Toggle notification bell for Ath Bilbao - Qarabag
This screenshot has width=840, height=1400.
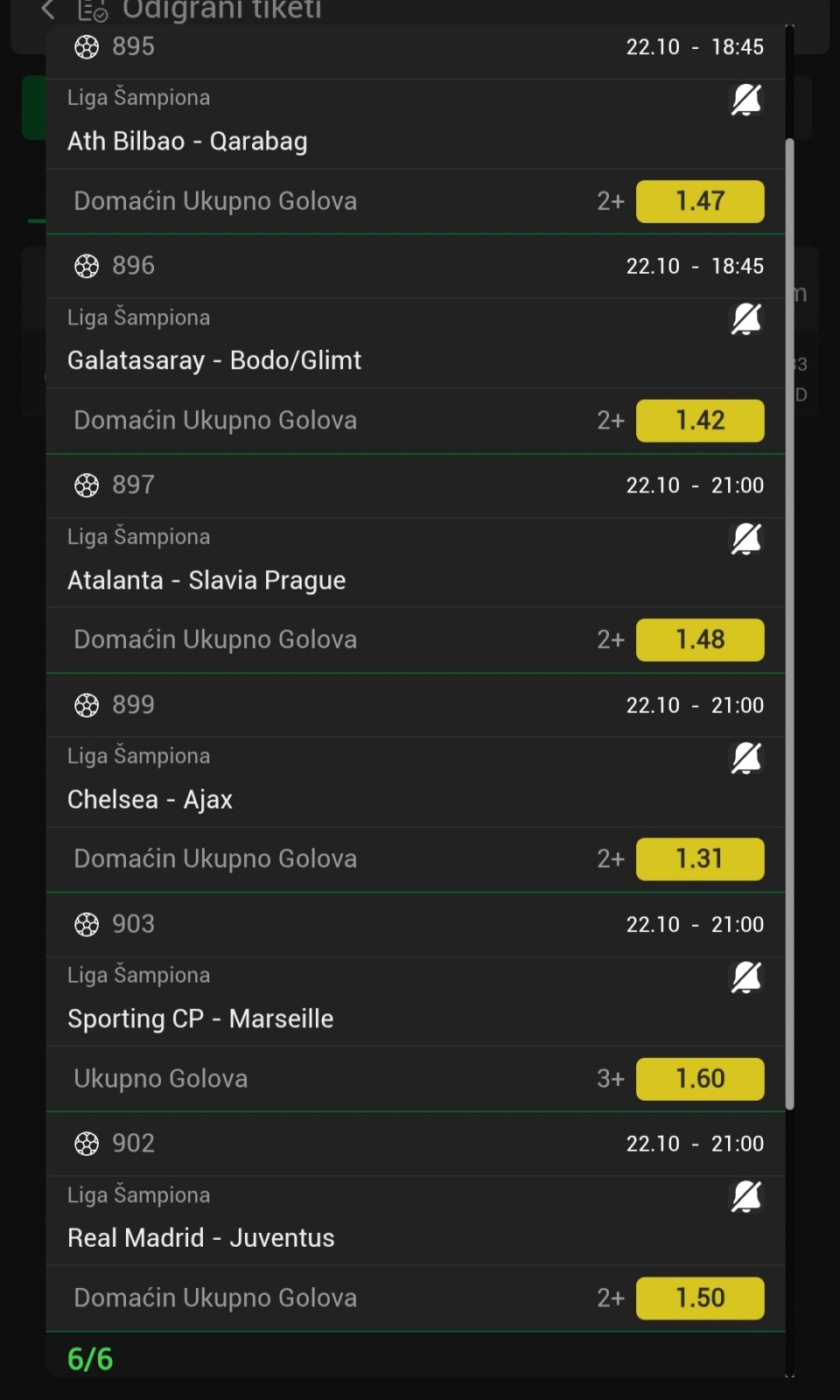745,100
